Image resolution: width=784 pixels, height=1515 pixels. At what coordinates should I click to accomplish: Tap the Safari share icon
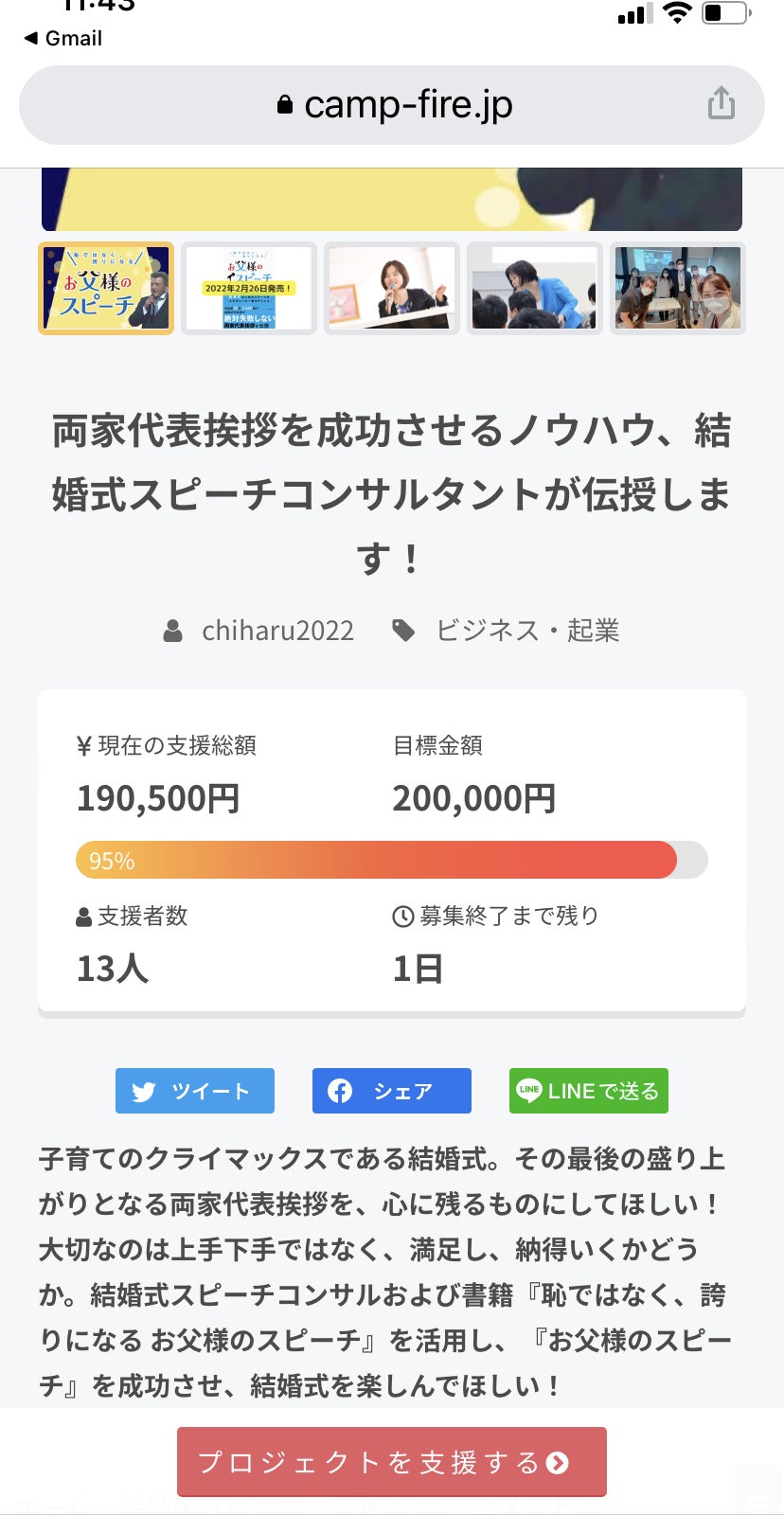tap(721, 103)
